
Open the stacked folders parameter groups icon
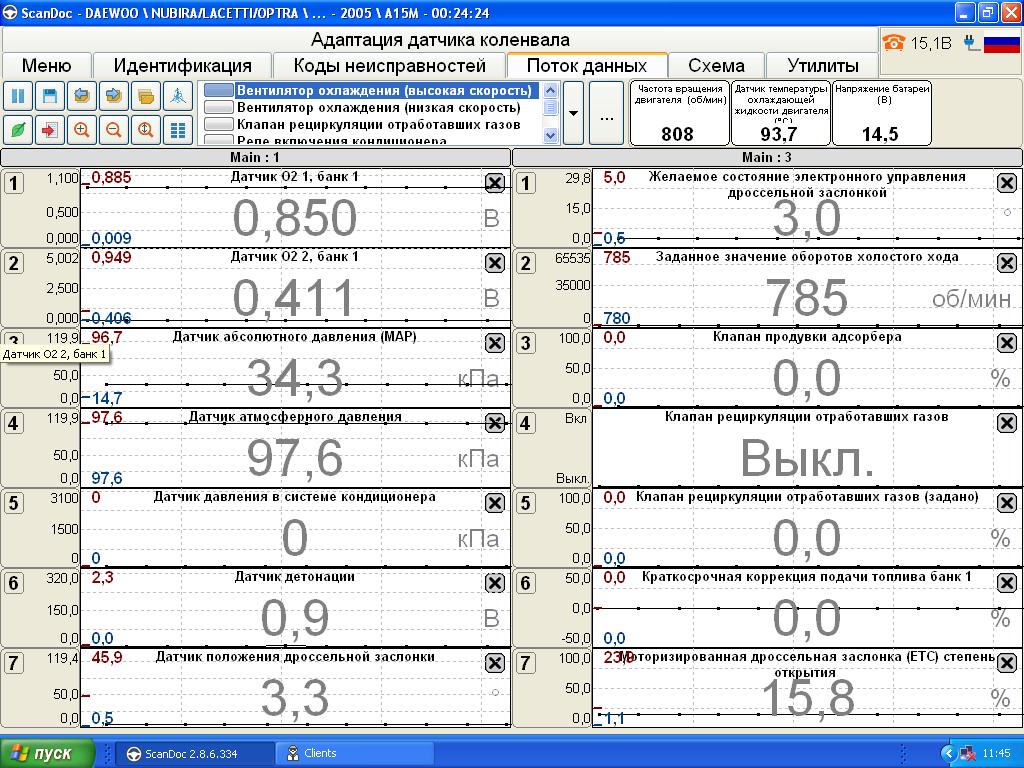(146, 97)
